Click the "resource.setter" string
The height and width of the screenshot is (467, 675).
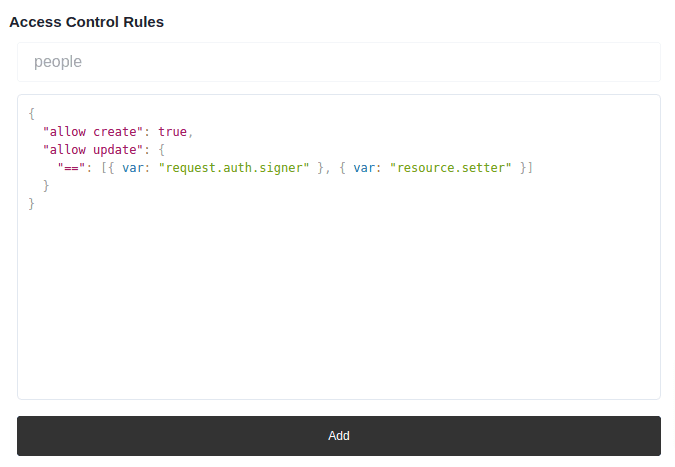pyautogui.click(x=451, y=168)
